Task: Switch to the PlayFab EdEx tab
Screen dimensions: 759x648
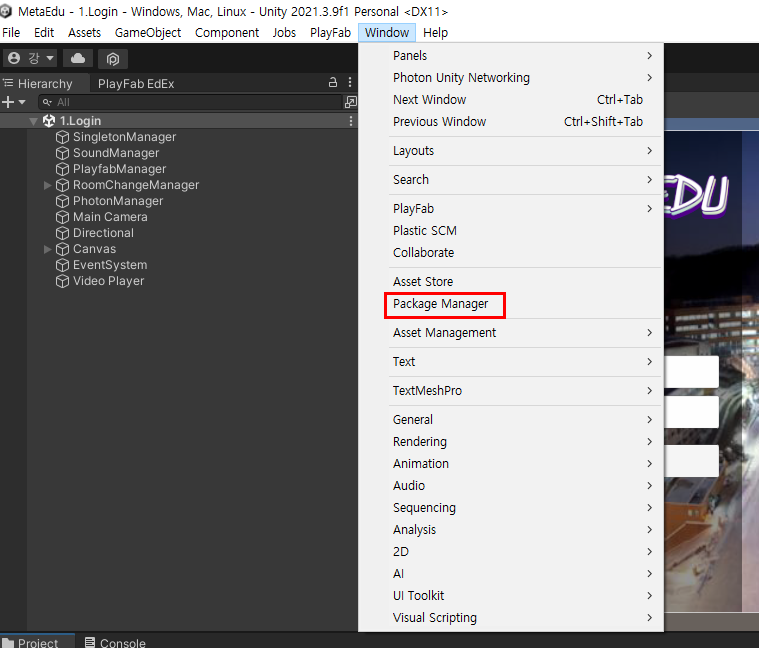Action: [136, 83]
